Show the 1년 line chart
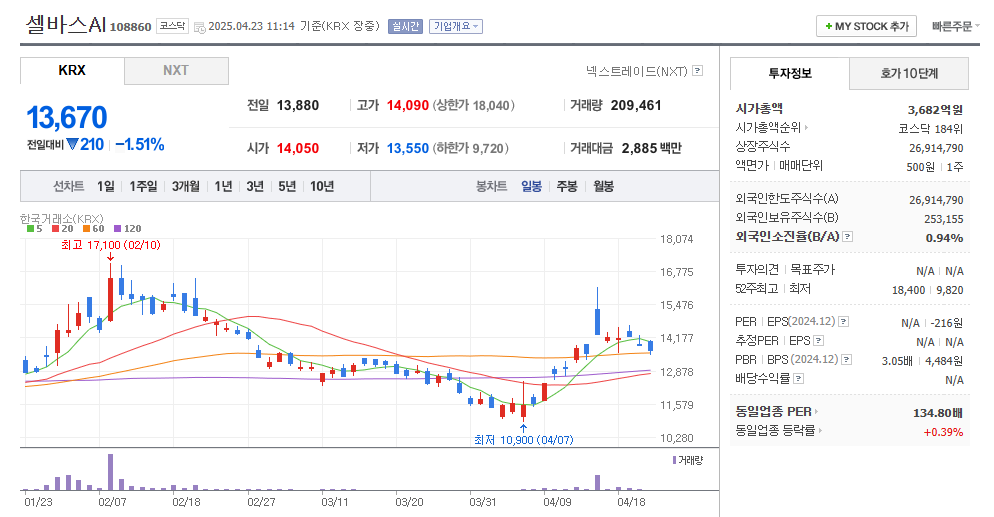Viewport: 994px width, 517px height. pyautogui.click(x=223, y=186)
